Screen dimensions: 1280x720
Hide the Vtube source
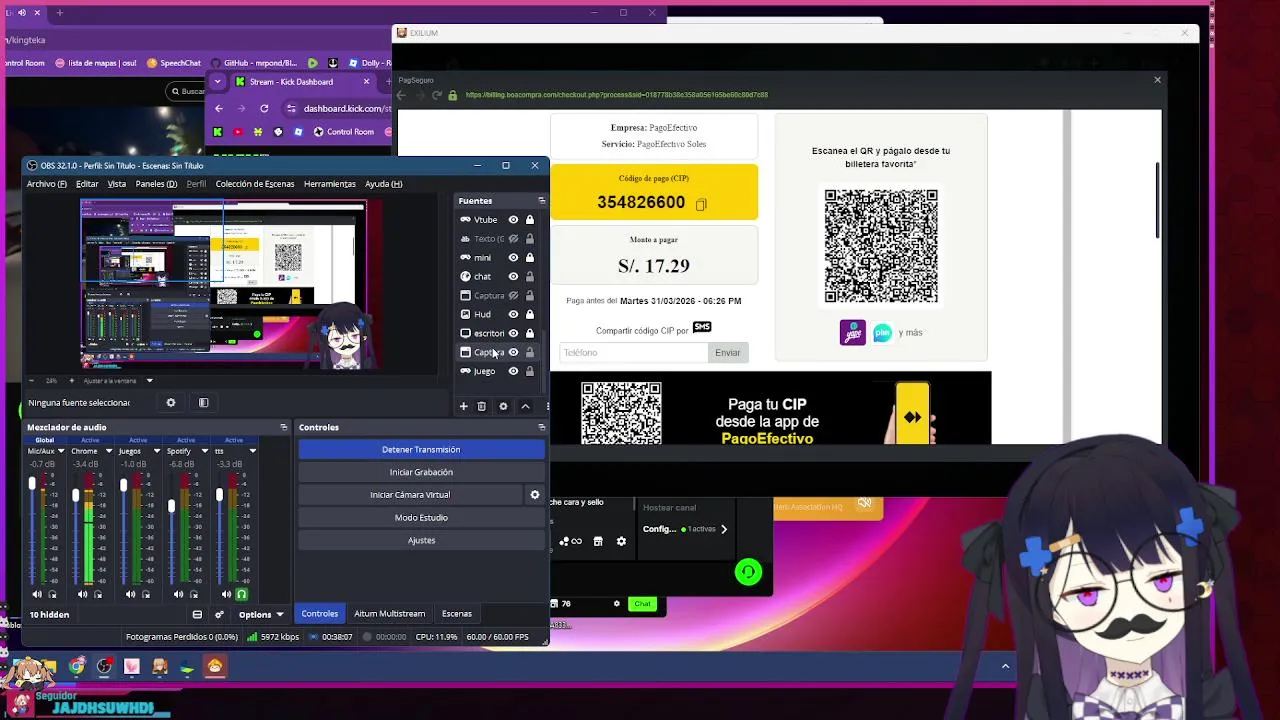513,220
